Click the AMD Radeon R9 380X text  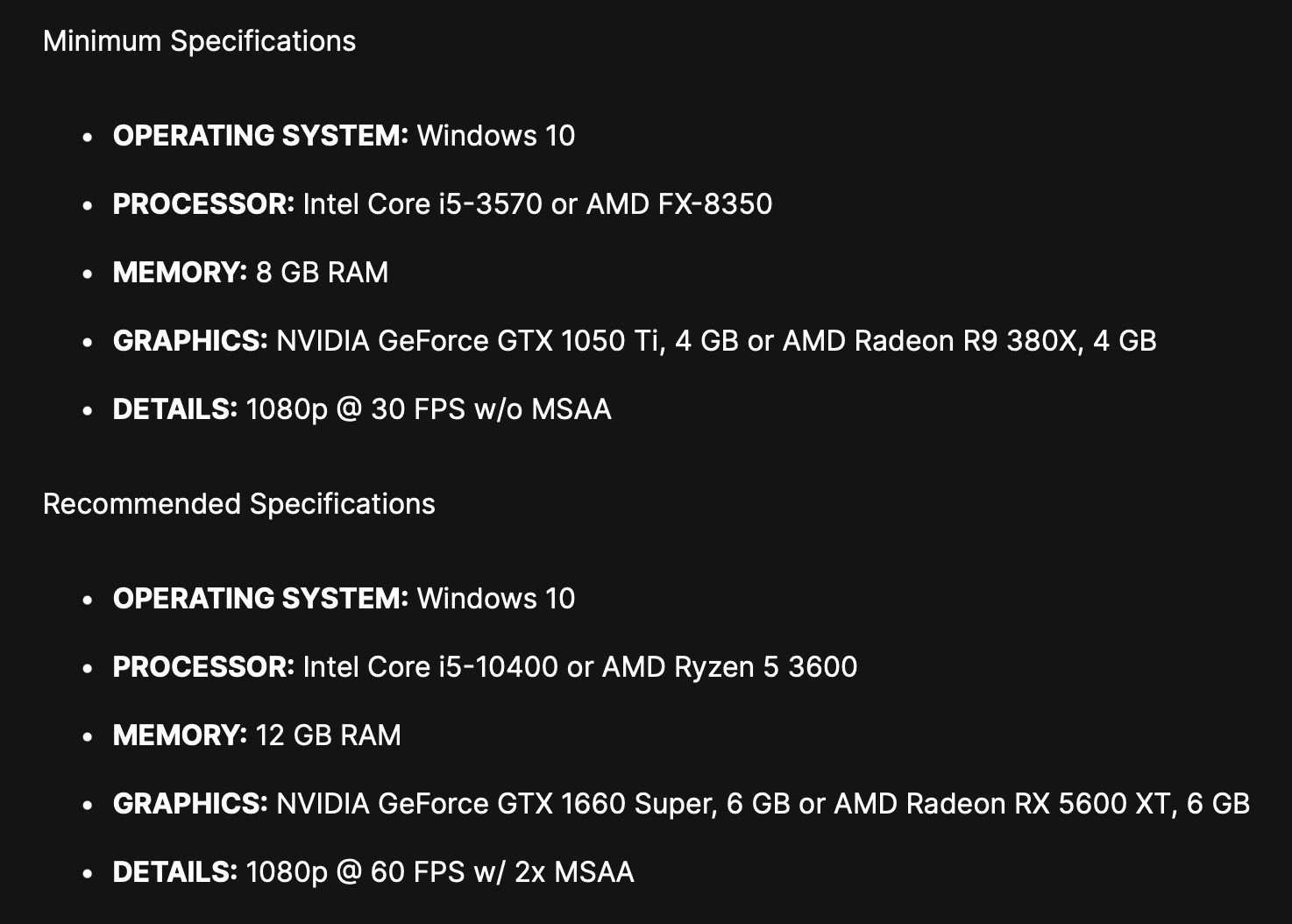[929, 341]
